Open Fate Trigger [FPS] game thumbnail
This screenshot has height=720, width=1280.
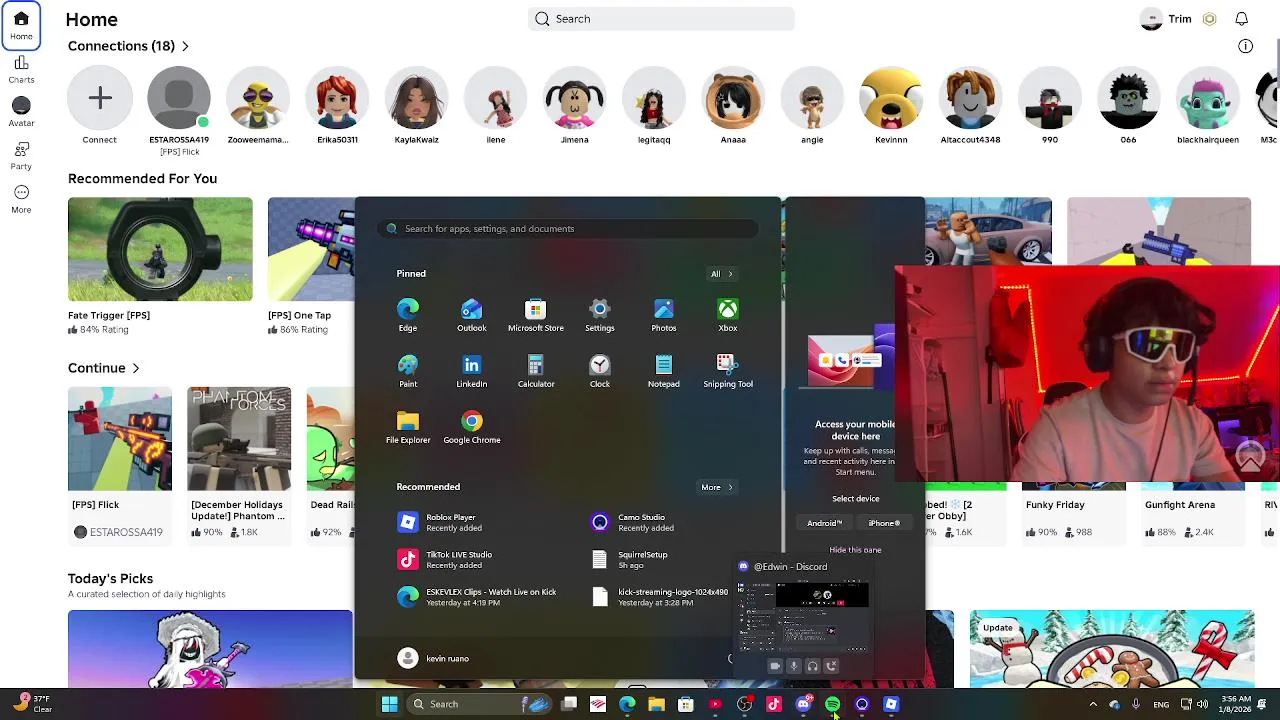160,249
